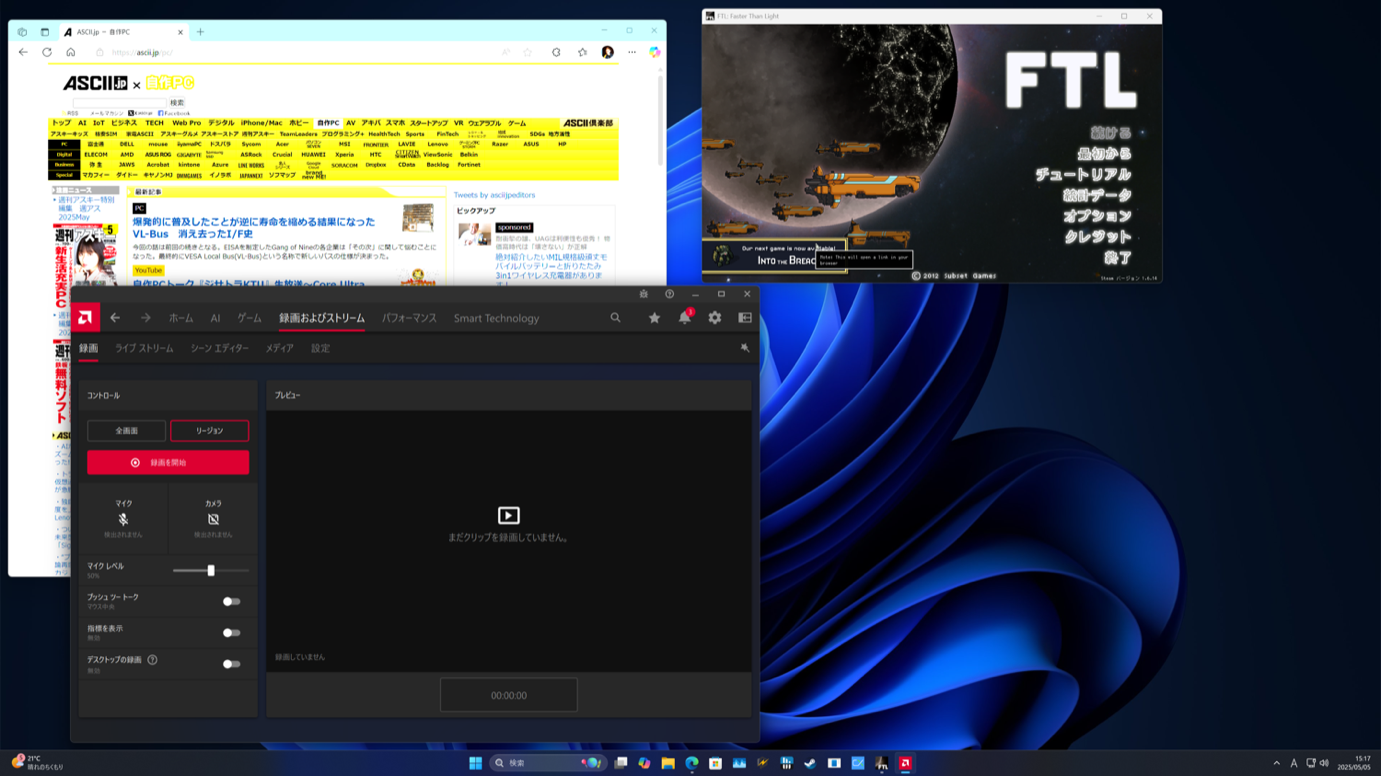
Task: Switch to the パフォーマンス tab
Action: (409, 318)
